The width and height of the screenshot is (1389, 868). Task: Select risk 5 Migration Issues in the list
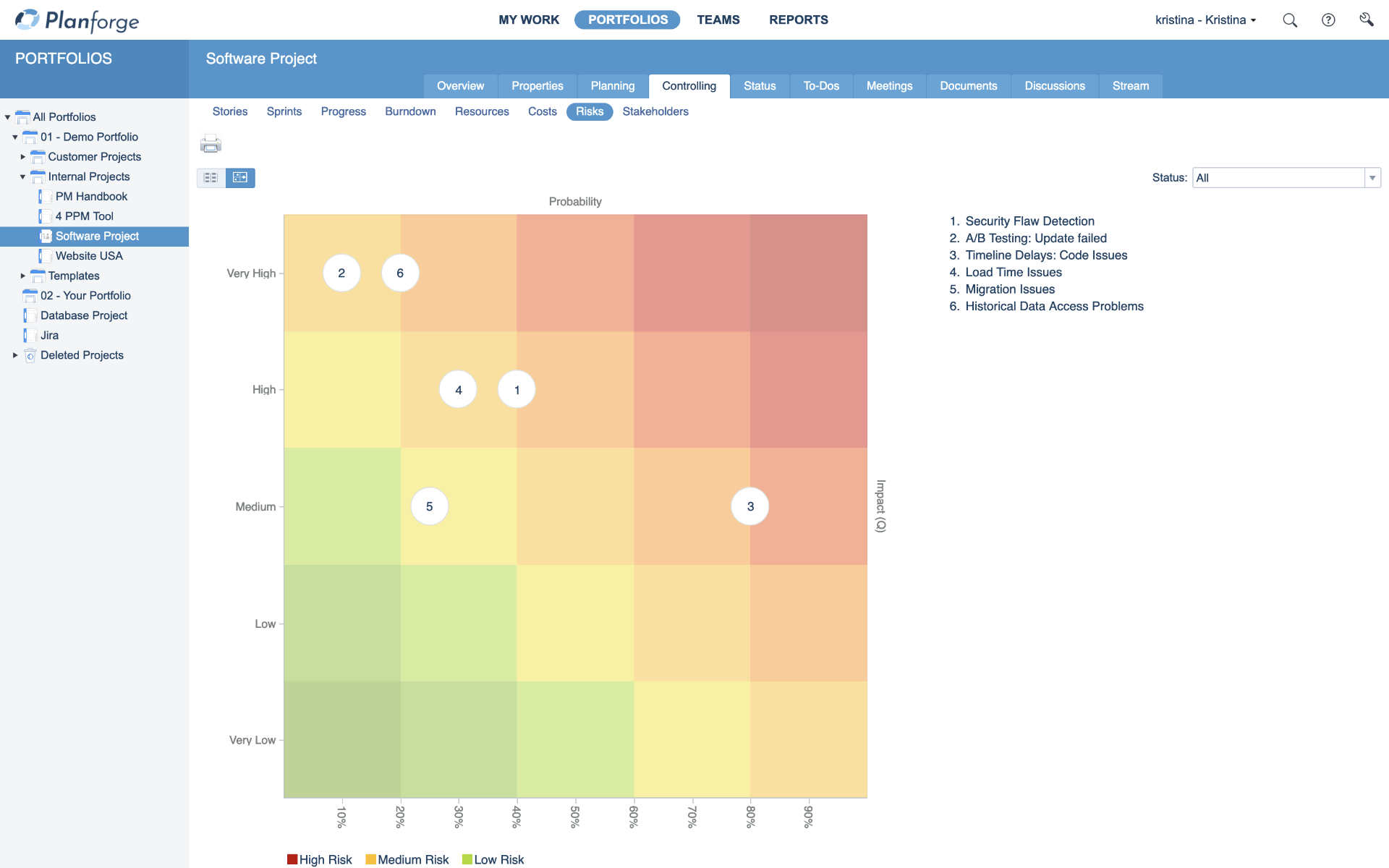(1010, 289)
